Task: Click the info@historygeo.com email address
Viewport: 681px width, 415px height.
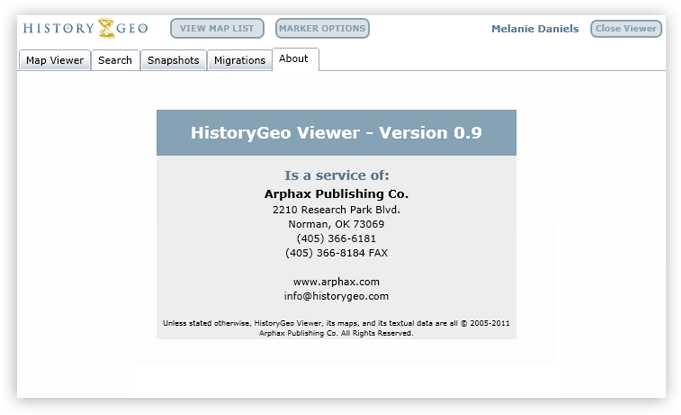Action: pos(336,296)
